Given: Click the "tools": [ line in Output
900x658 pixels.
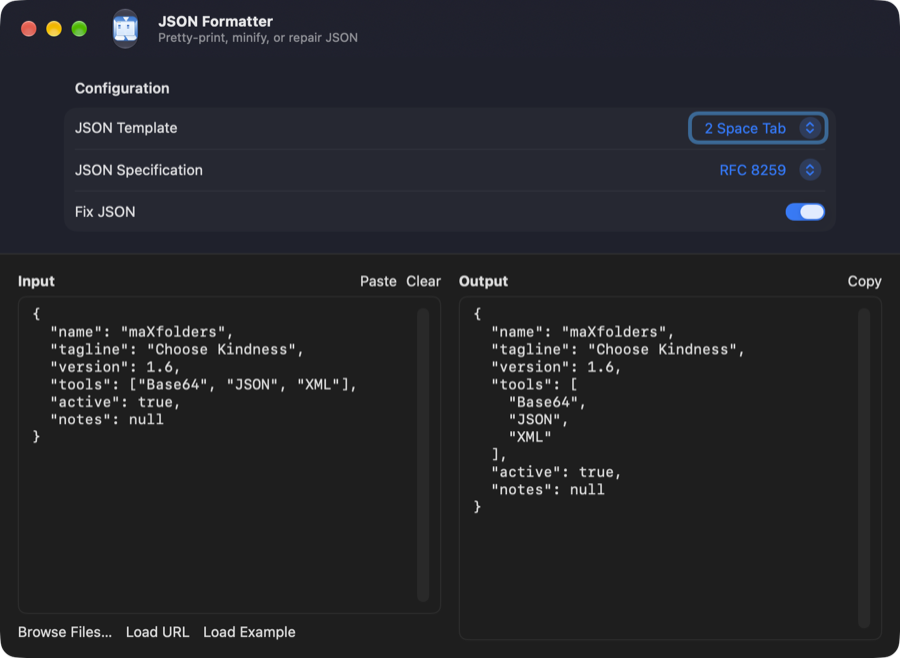Looking at the screenshot, I should coord(534,385).
